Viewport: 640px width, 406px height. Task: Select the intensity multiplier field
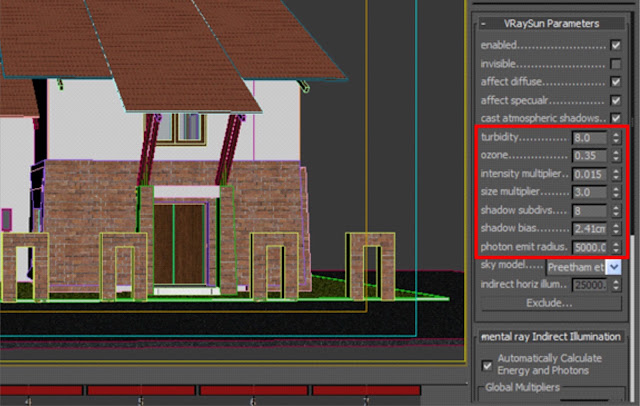tap(589, 174)
